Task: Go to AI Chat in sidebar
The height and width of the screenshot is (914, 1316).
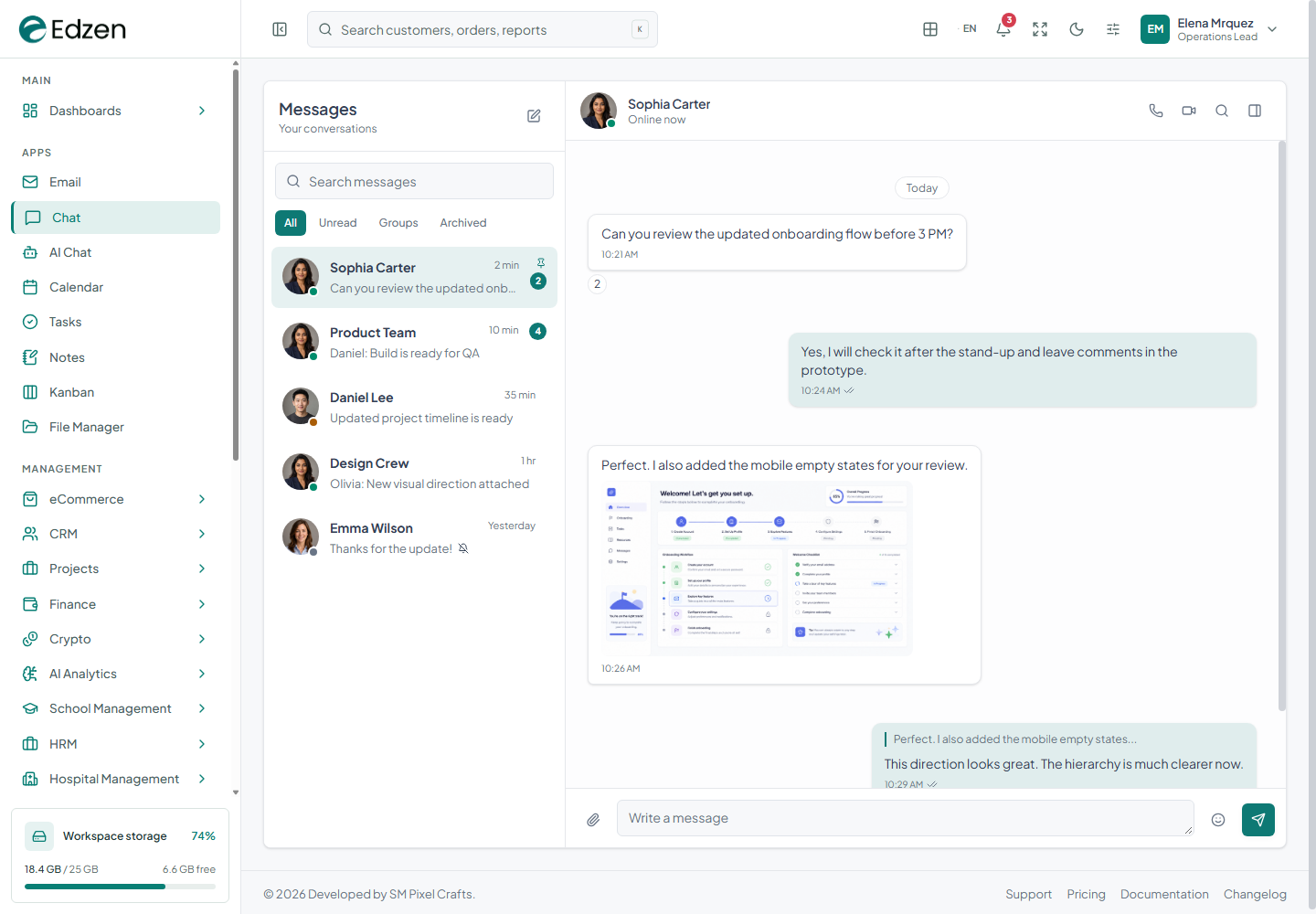Action: click(x=115, y=252)
